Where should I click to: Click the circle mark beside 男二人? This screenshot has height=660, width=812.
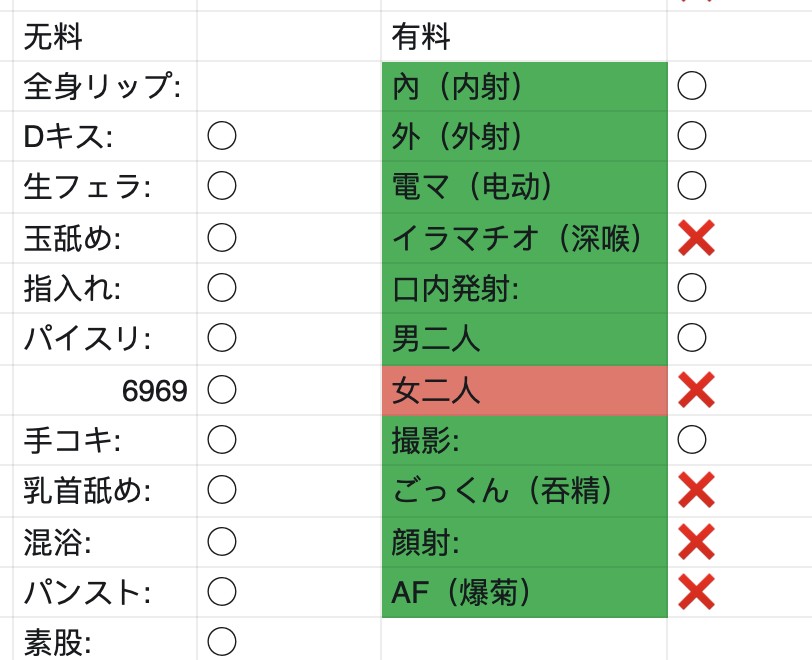click(692, 338)
